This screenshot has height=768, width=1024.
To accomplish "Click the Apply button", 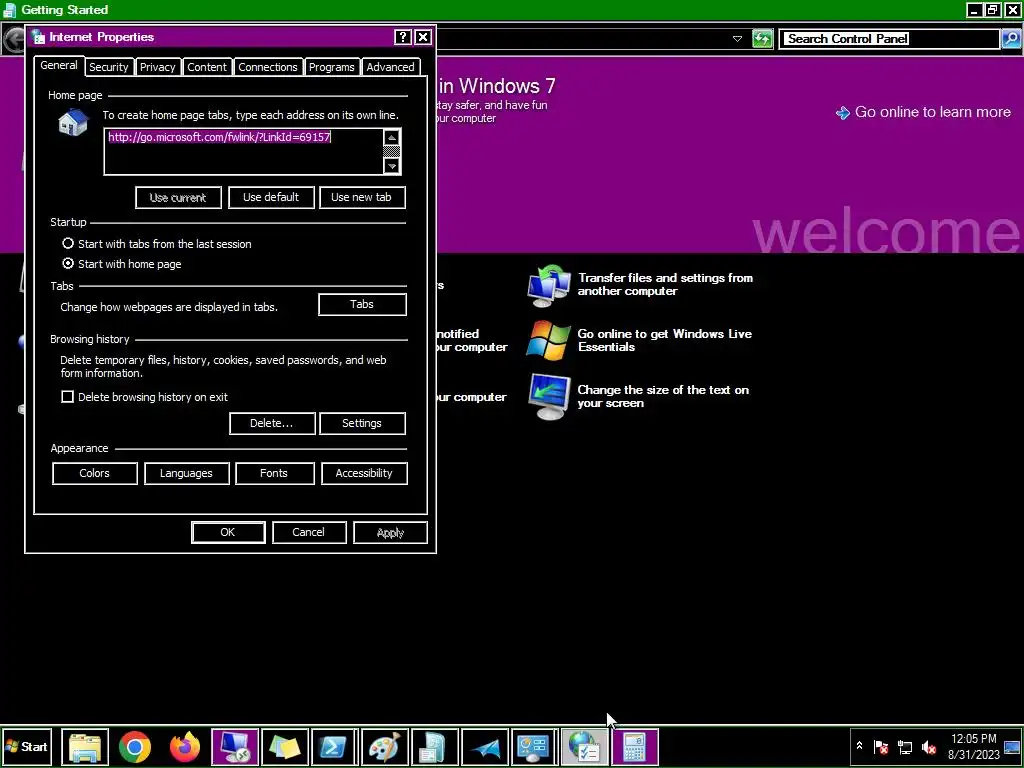I will pyautogui.click(x=391, y=532).
